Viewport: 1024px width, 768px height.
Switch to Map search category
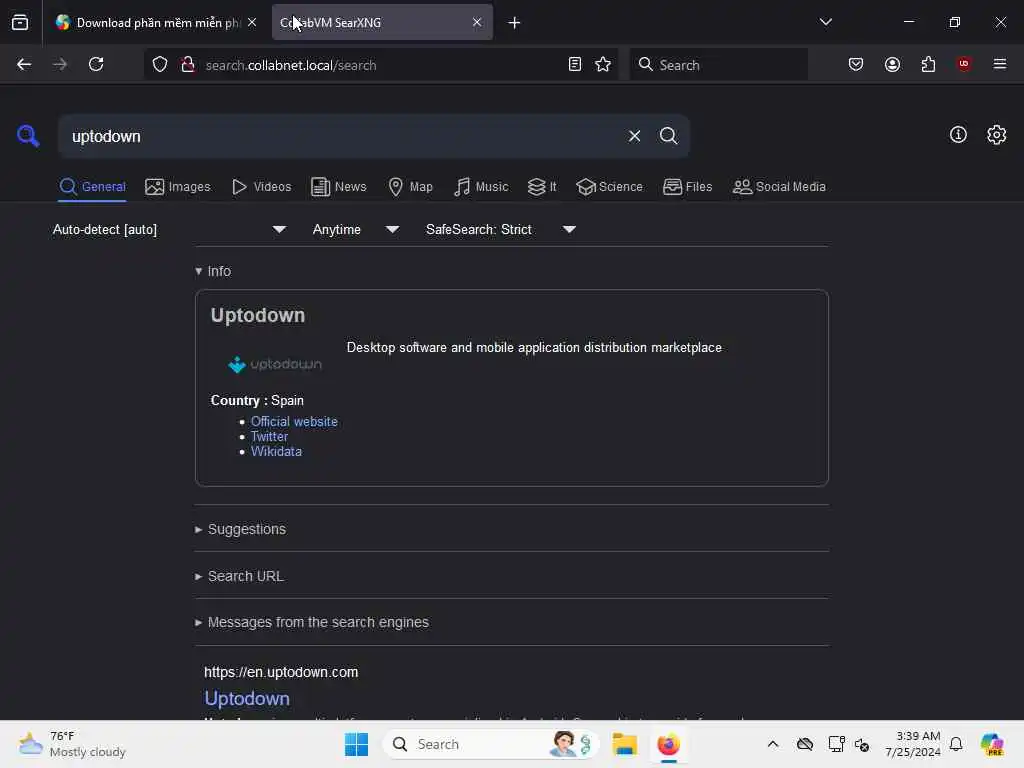[410, 187]
